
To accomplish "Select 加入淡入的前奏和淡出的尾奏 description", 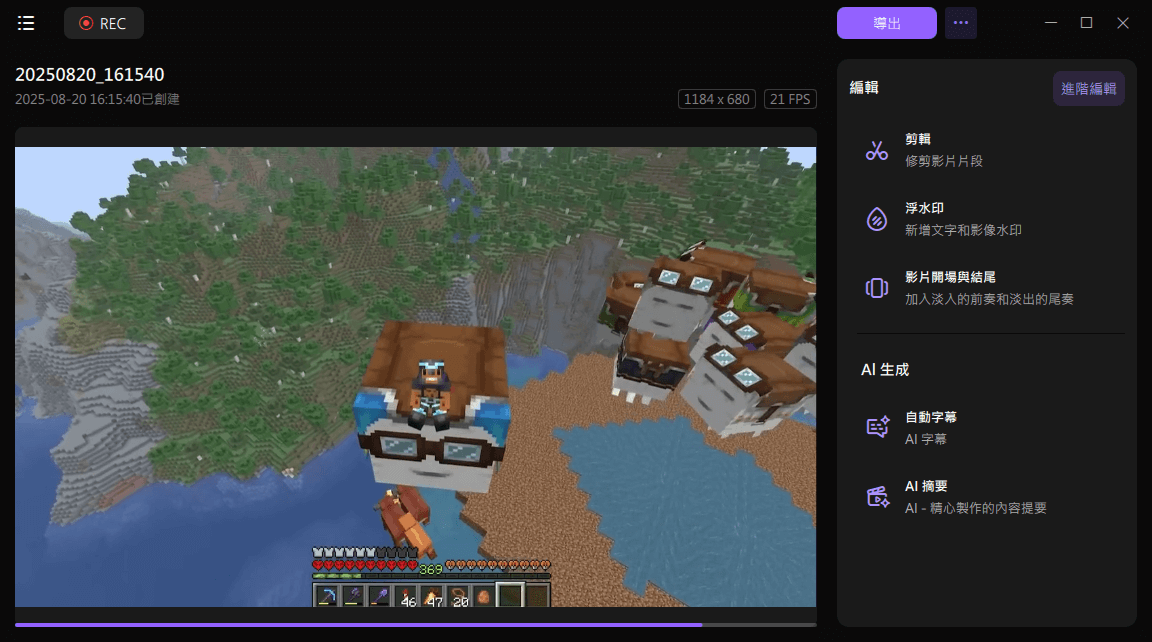I will pyautogui.click(x=989, y=299).
